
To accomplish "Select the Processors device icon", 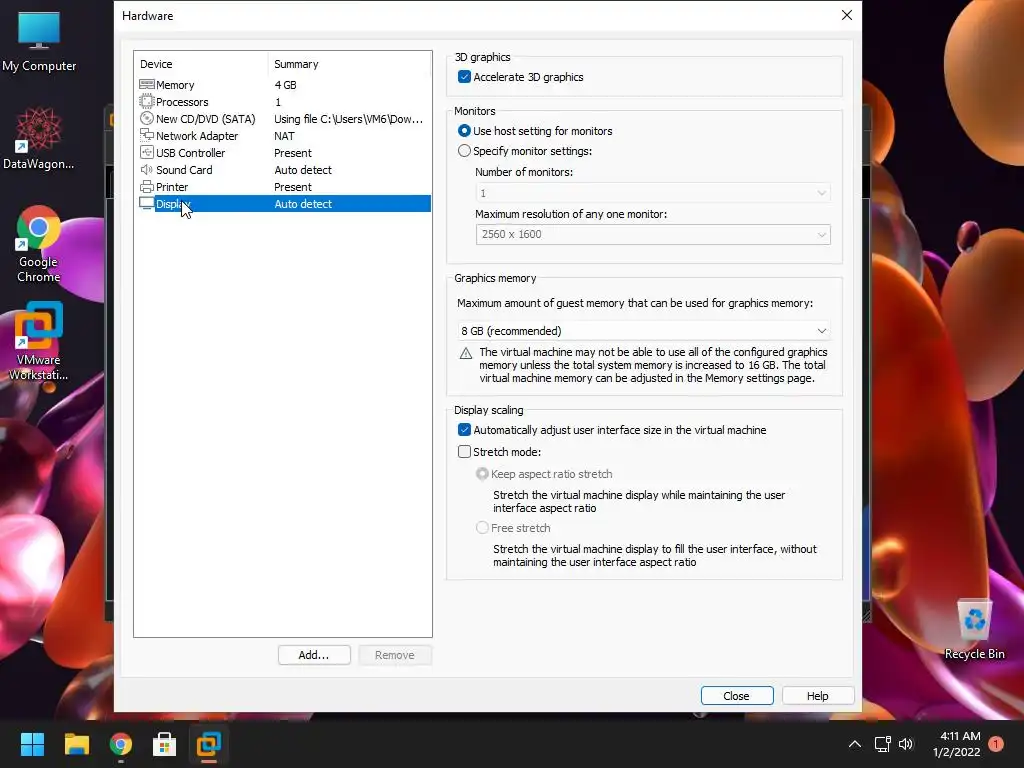I will [x=147, y=102].
